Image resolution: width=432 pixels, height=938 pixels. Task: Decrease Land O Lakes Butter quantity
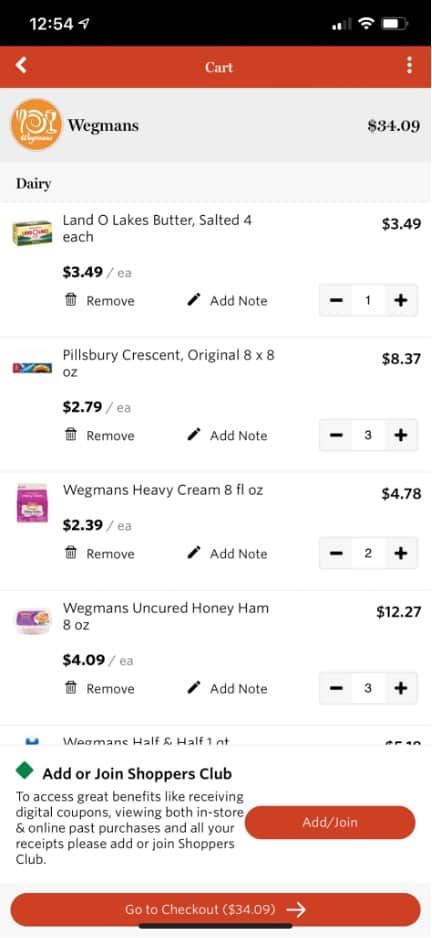pyautogui.click(x=336, y=300)
